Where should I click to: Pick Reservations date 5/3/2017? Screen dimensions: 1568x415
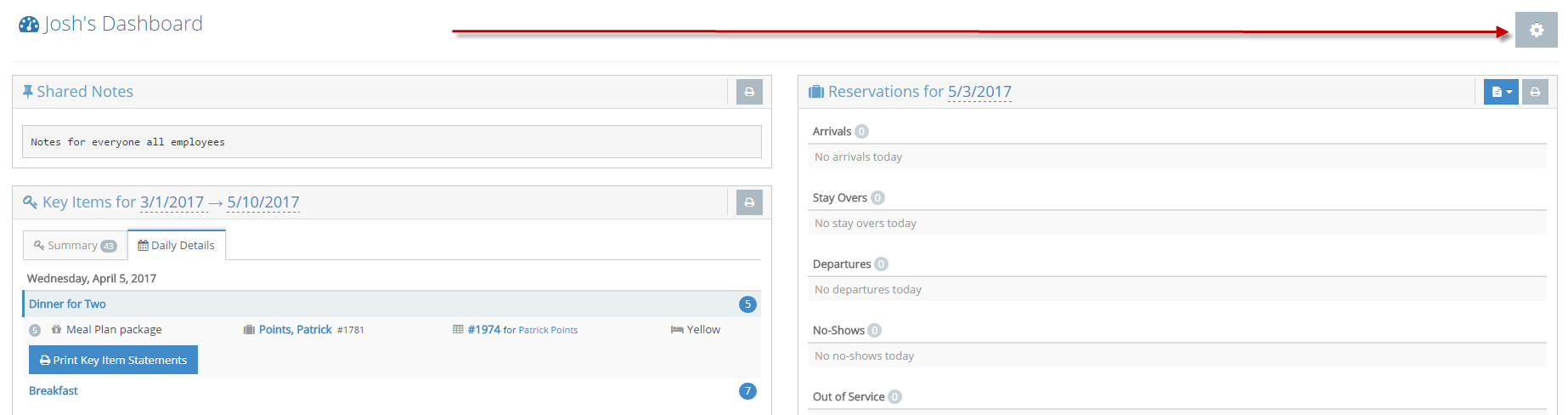[979, 92]
